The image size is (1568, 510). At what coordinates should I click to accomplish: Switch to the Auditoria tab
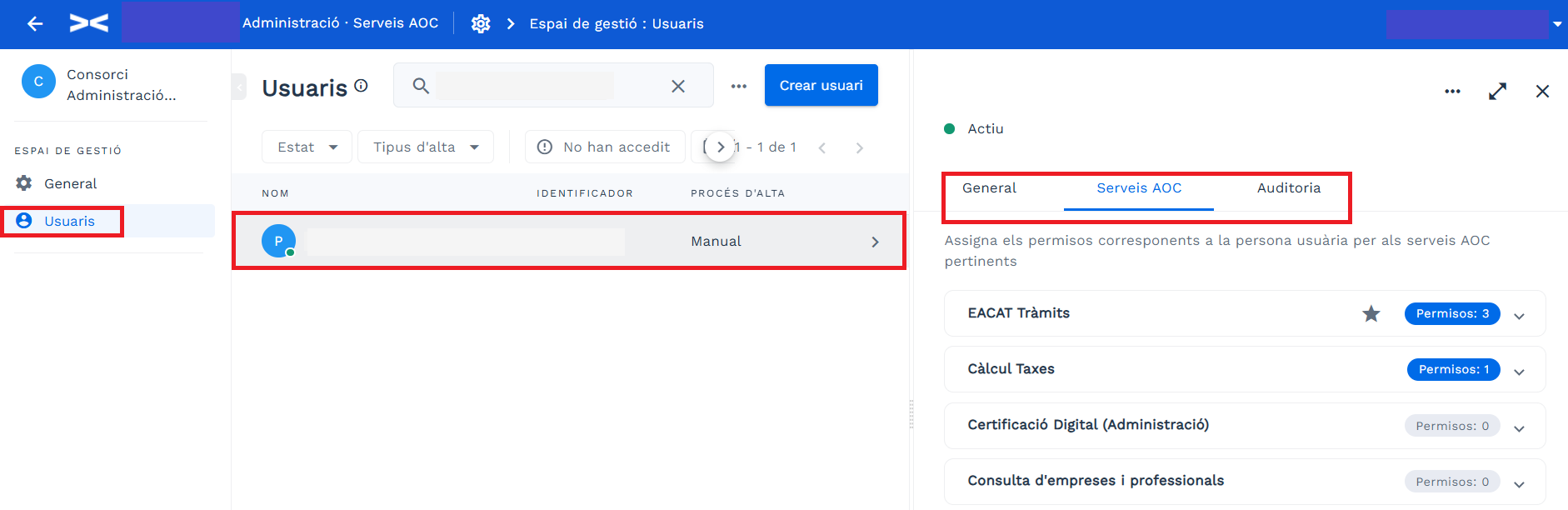coord(1289,188)
